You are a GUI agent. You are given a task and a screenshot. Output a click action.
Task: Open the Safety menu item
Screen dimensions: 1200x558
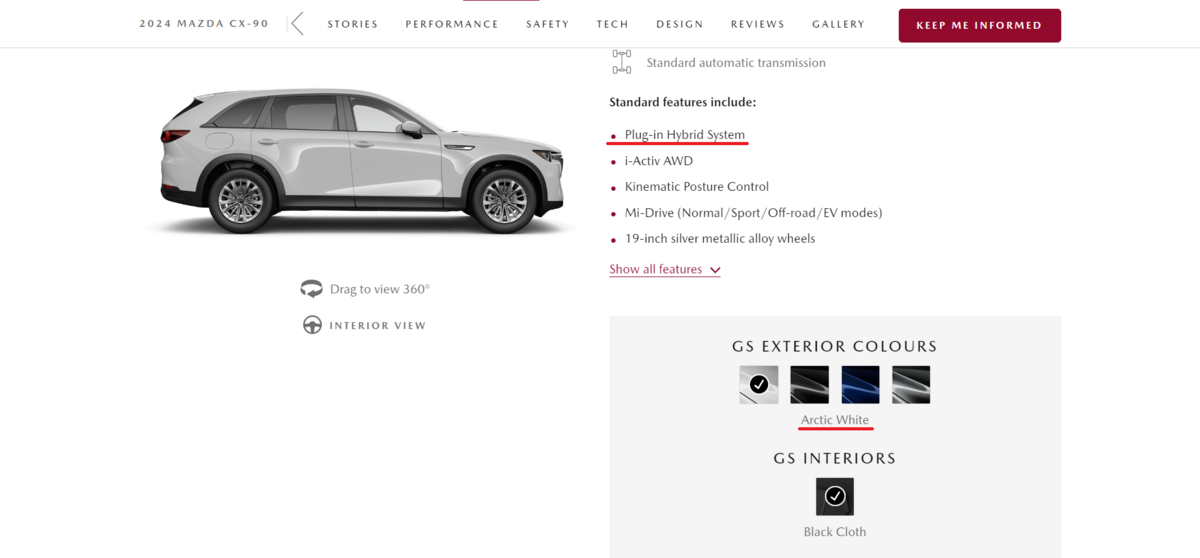(548, 24)
